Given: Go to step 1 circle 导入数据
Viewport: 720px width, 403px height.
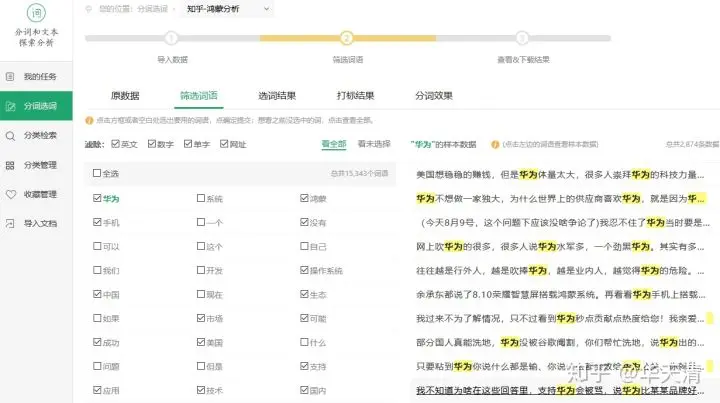Looking at the screenshot, I should pos(171,38).
